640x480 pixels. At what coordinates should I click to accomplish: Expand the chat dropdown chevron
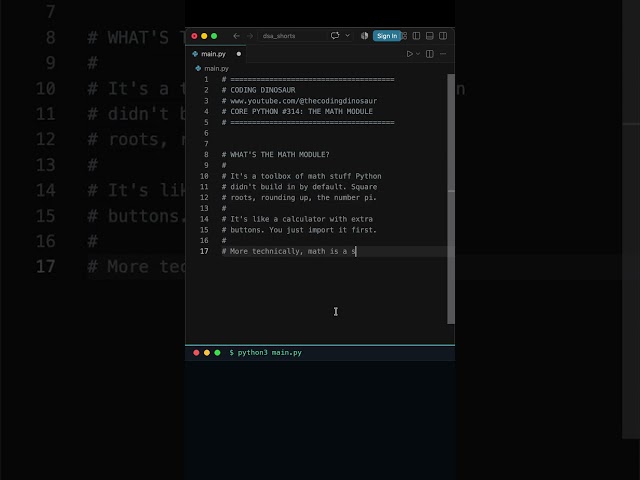[x=348, y=36]
